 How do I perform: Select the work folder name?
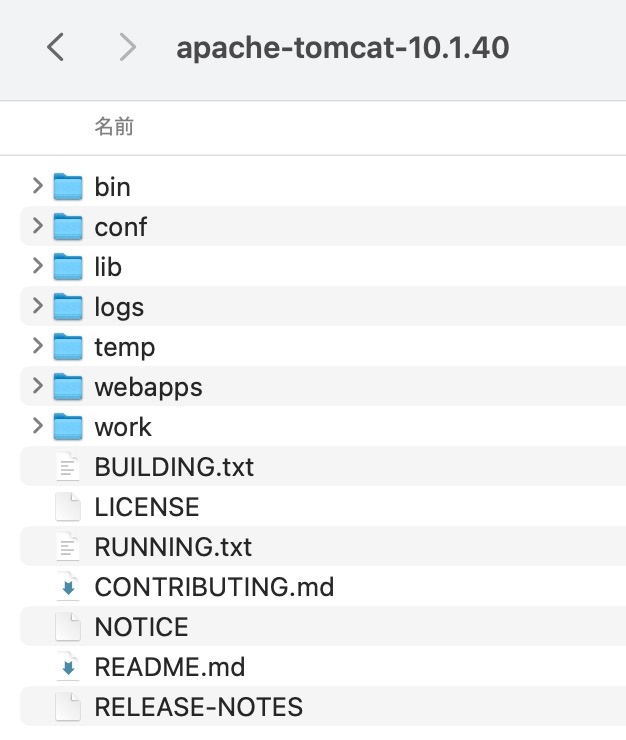(123, 427)
